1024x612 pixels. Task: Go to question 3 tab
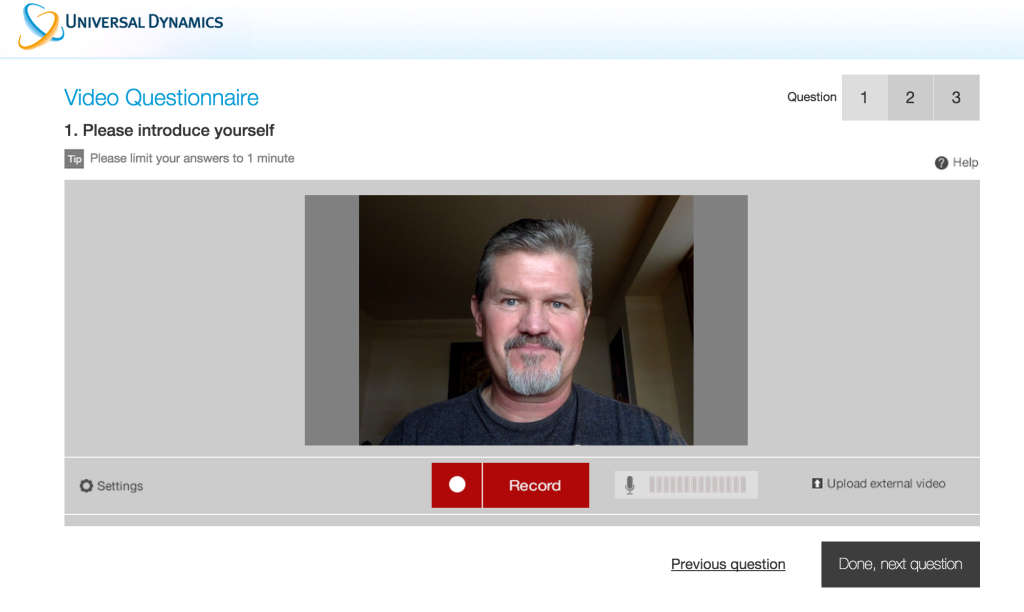(956, 97)
